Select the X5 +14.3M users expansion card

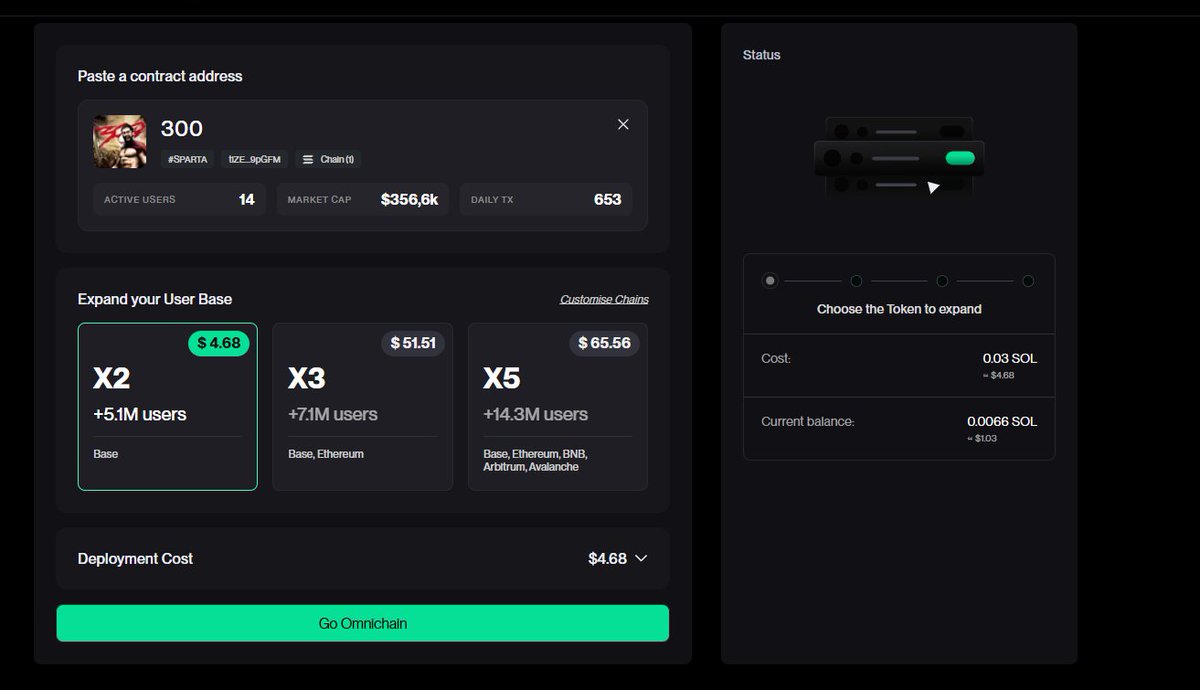click(557, 406)
